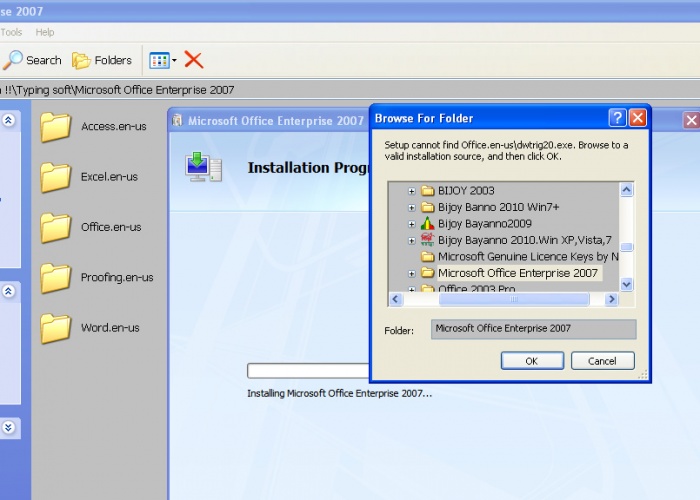Screen dimensions: 700x500
Task: Click the Folder name field
Action: coord(533,329)
